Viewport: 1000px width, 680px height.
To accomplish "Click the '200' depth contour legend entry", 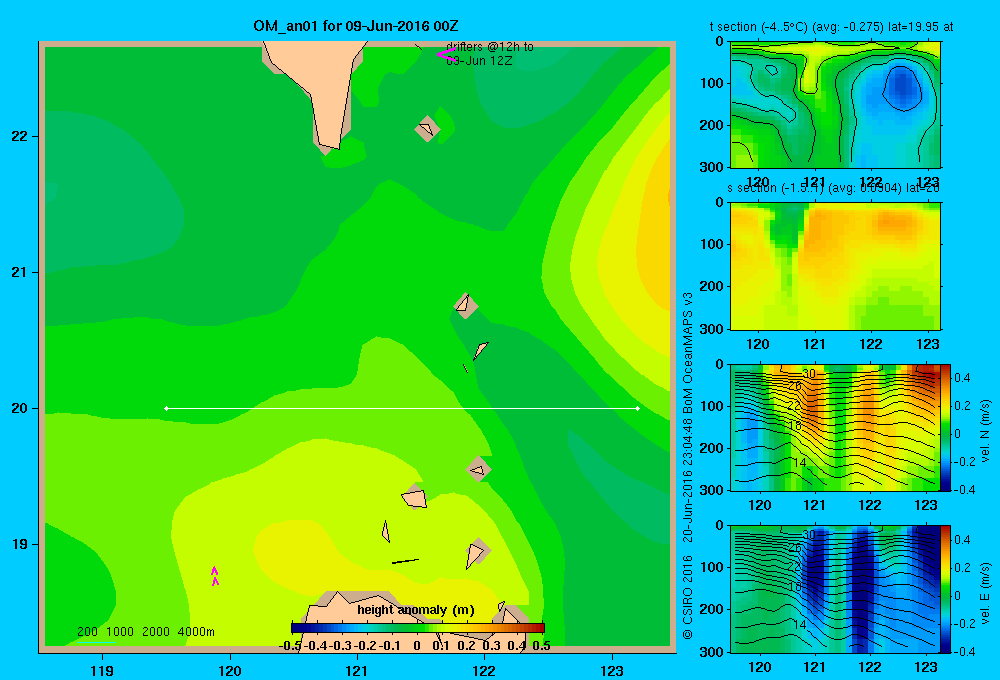I will [87, 632].
